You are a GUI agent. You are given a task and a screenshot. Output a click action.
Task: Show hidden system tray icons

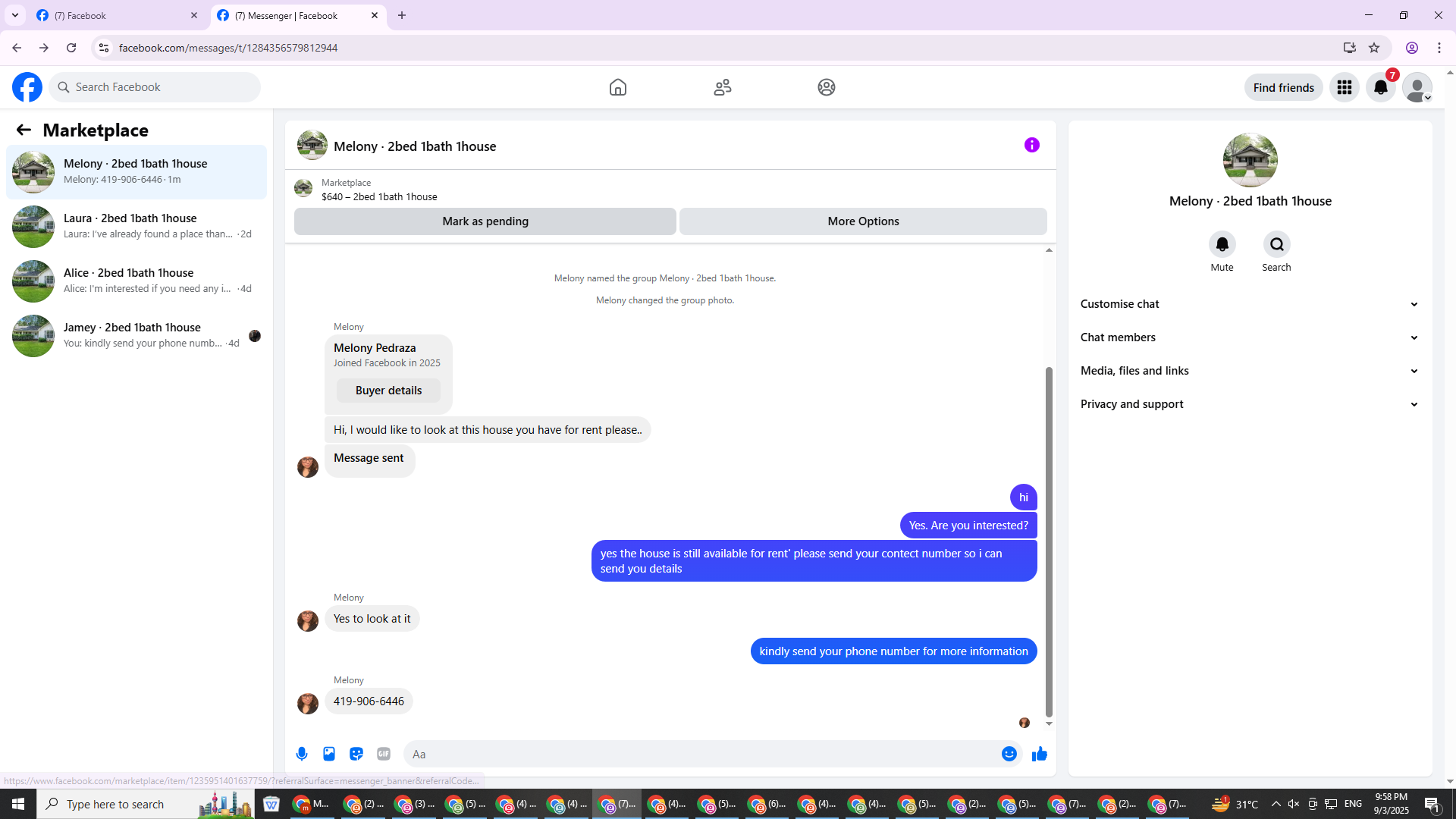click(x=1276, y=804)
